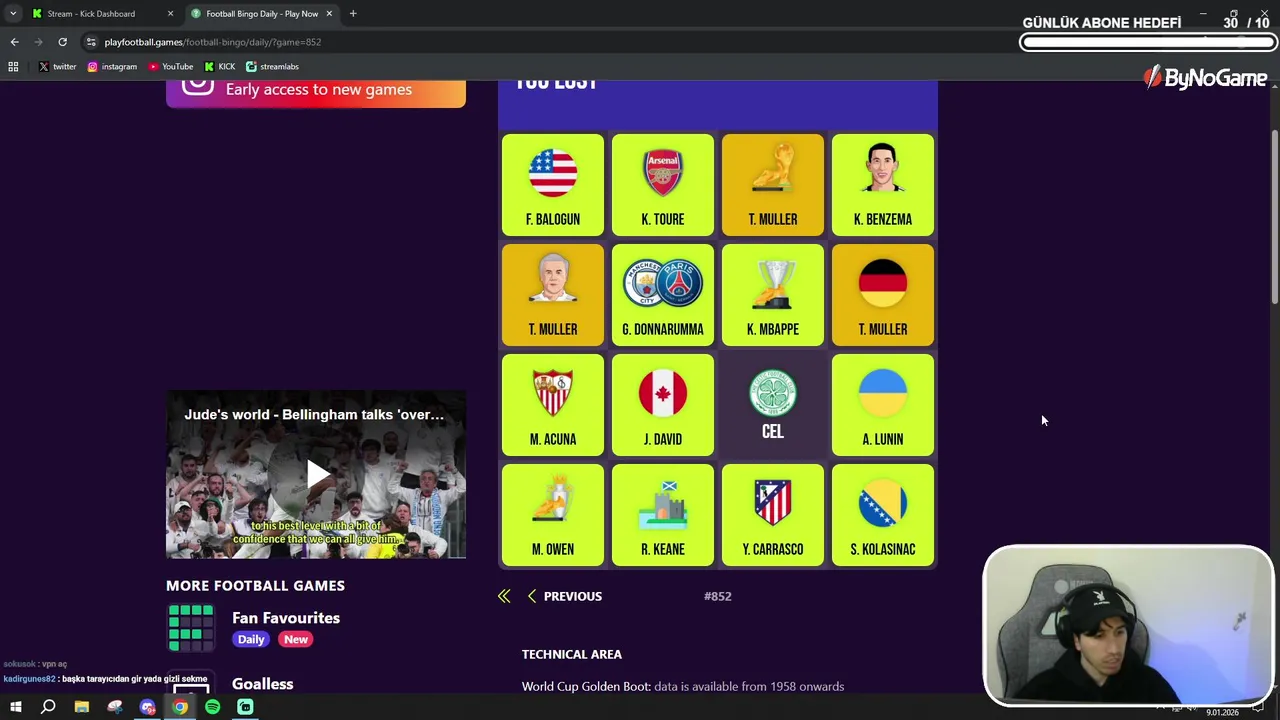The image size is (1280, 720).
Task: Select the Football Bingo Daily tab
Action: [x=262, y=14]
